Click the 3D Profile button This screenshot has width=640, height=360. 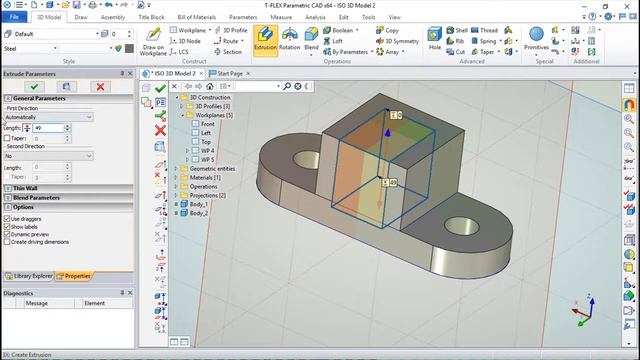[231, 30]
